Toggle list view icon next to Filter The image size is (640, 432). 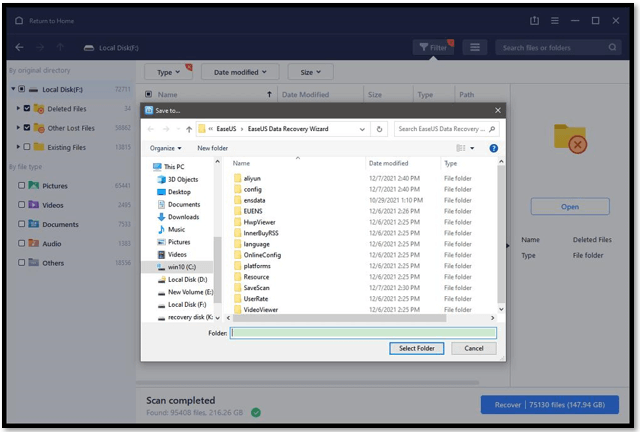point(475,47)
